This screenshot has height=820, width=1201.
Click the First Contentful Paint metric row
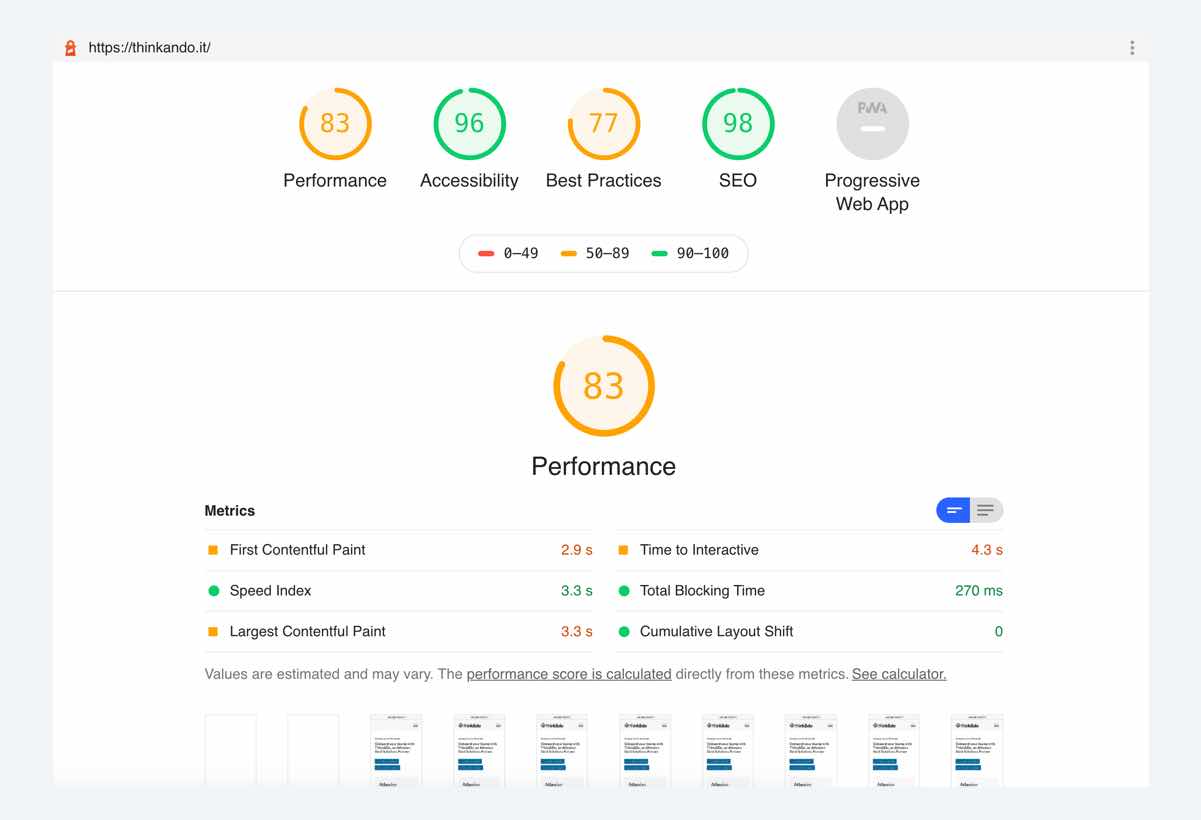click(x=398, y=550)
